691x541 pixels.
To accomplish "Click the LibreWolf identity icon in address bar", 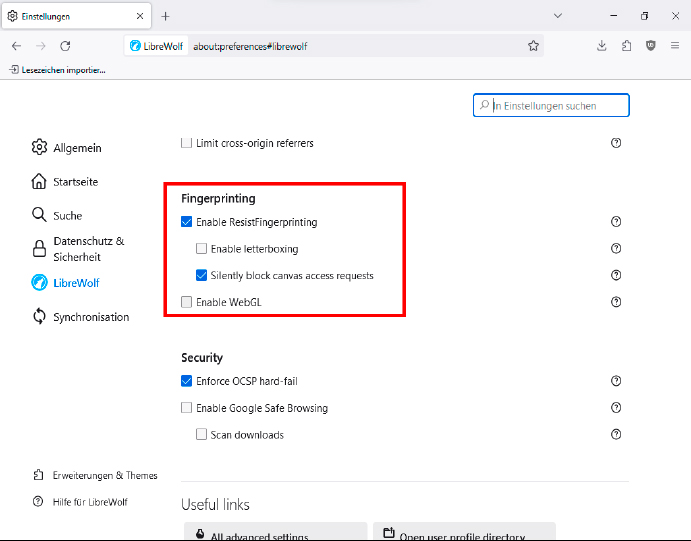I will 156,46.
